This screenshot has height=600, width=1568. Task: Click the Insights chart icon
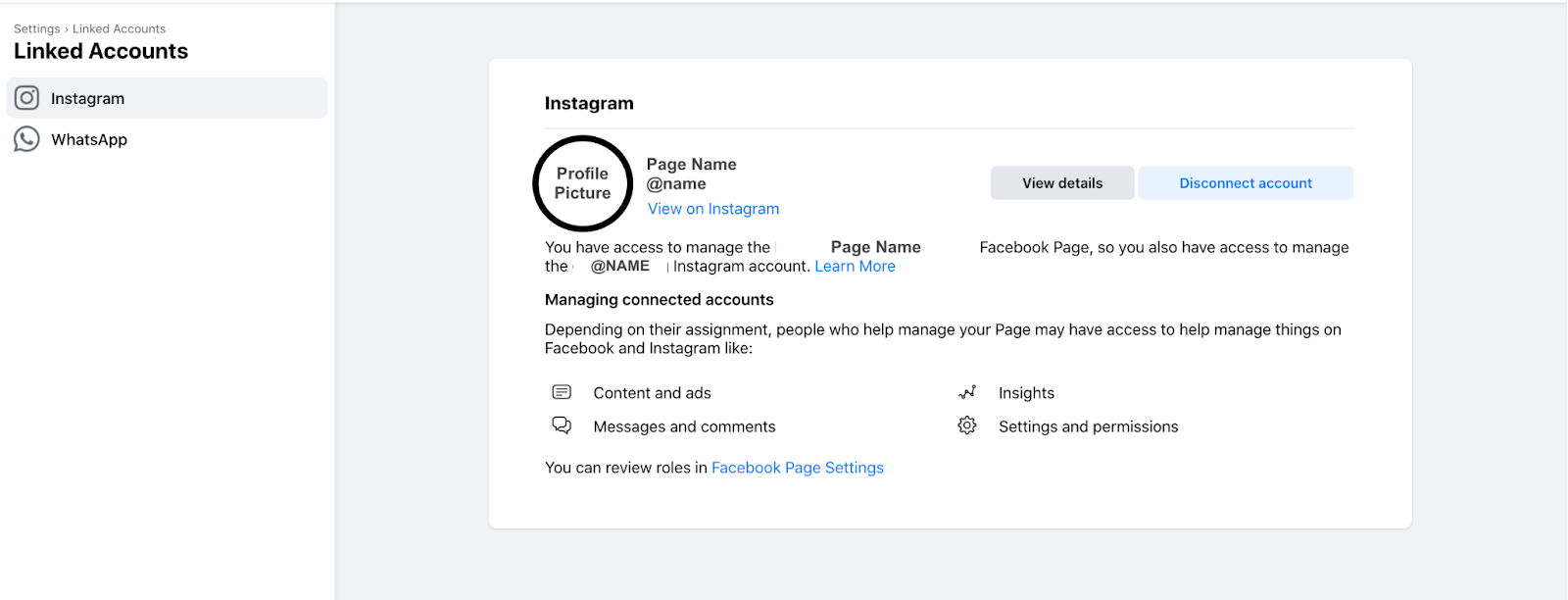click(x=967, y=392)
